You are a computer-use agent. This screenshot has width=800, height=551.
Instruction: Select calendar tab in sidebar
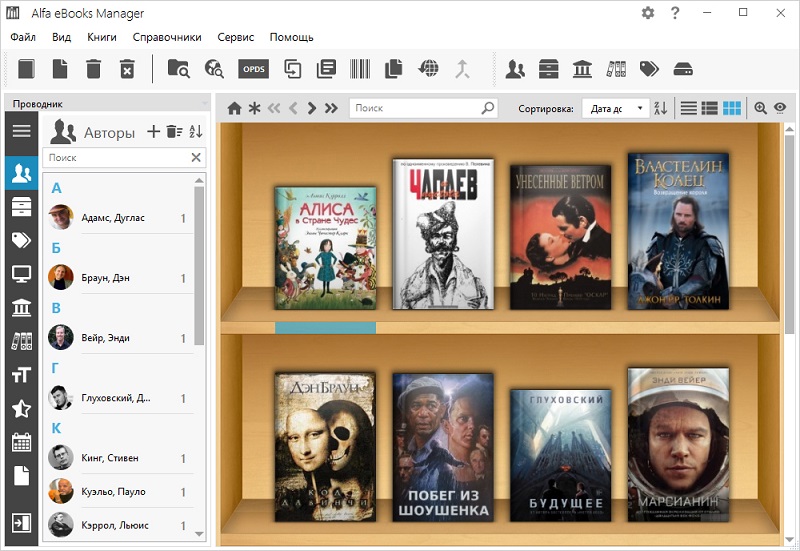click(21, 442)
